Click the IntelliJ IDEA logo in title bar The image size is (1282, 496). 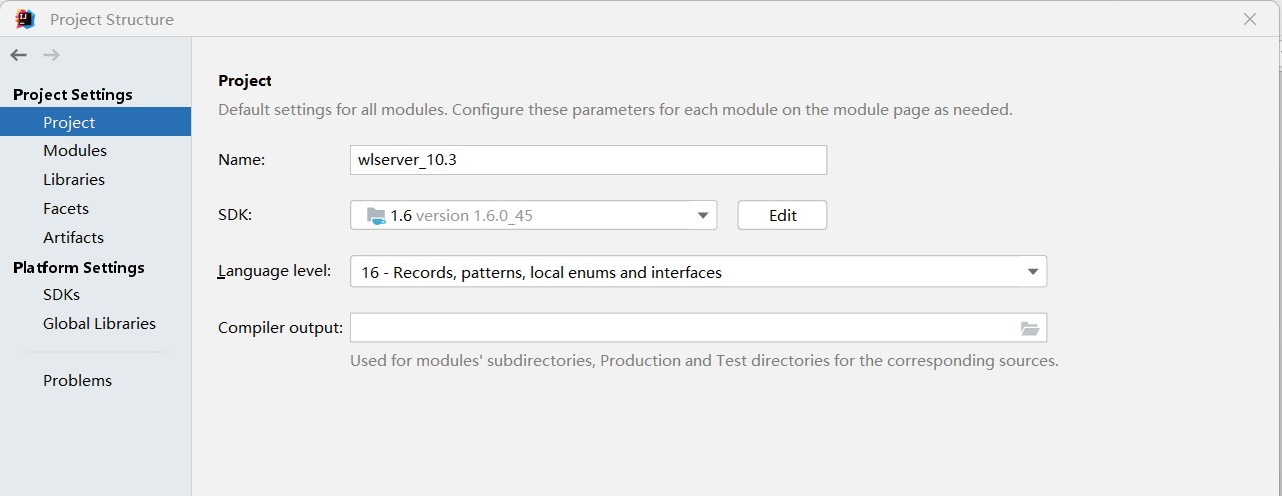click(x=25, y=18)
